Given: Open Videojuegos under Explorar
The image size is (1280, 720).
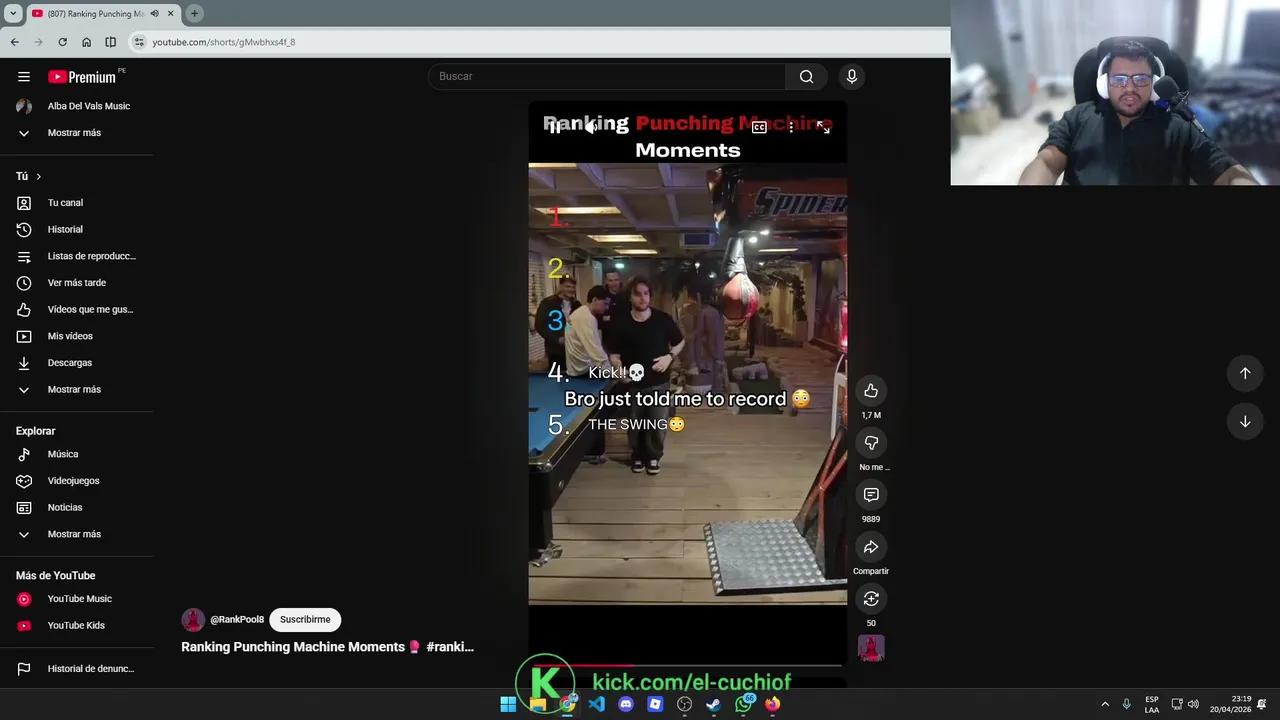Looking at the screenshot, I should 77,481.
